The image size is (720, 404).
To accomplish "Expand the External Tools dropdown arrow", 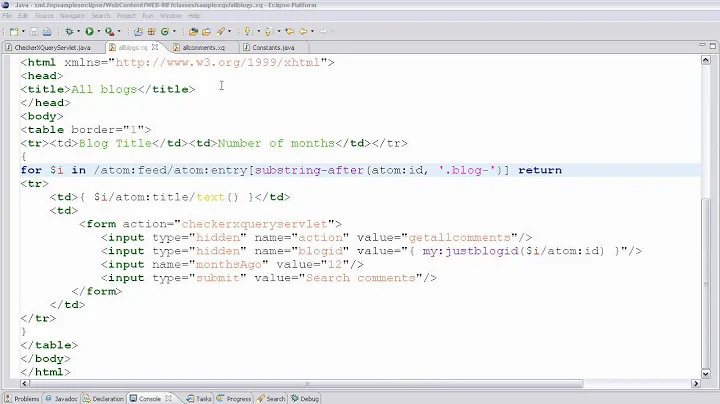I will pos(119,32).
